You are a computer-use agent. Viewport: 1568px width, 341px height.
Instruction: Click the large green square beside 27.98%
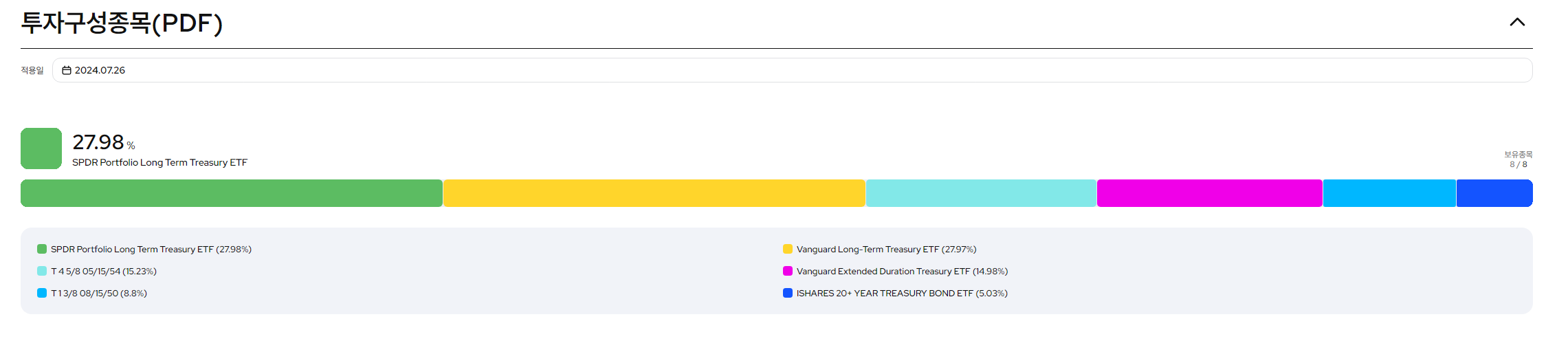(x=41, y=148)
